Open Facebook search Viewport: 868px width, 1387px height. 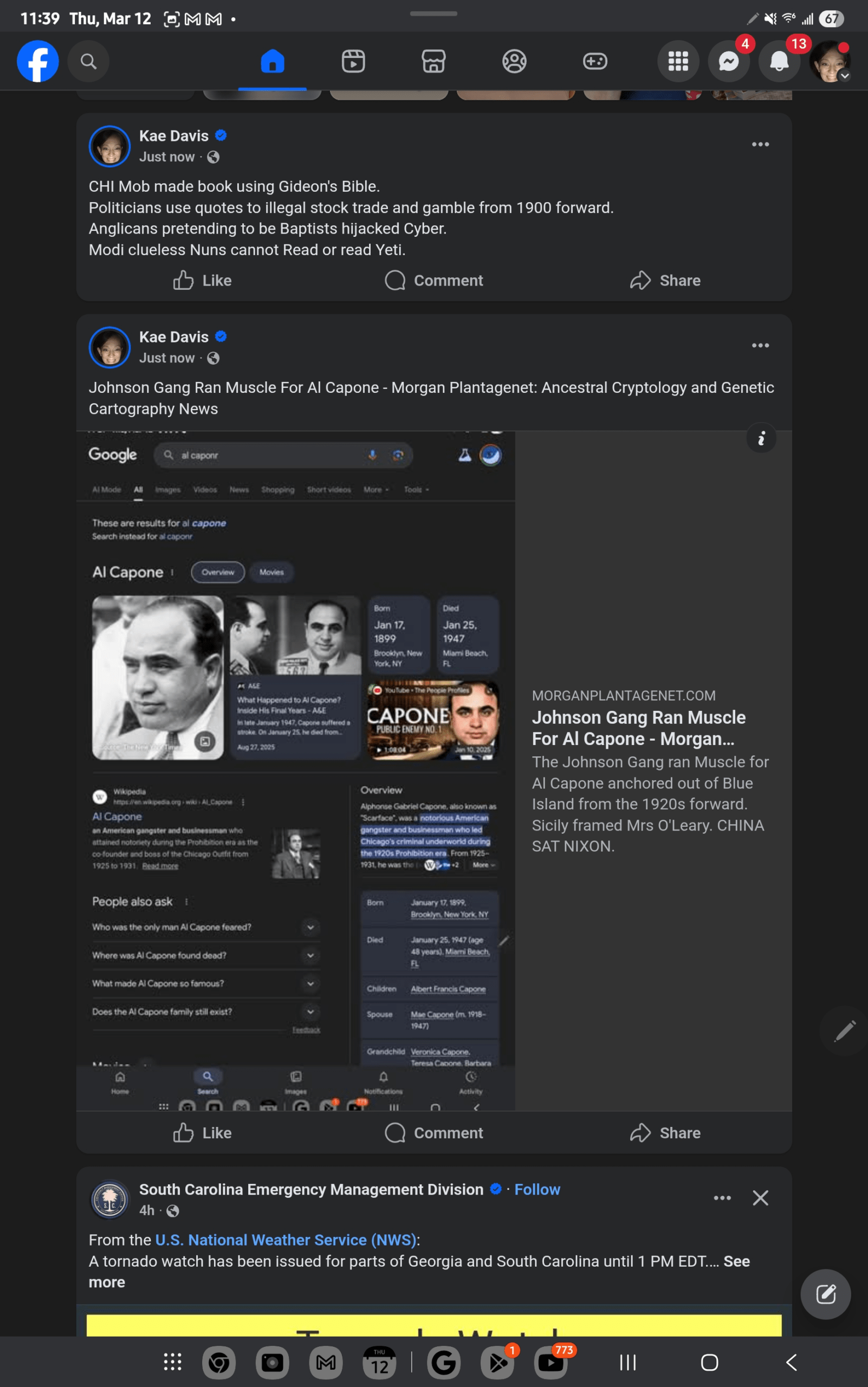88,61
